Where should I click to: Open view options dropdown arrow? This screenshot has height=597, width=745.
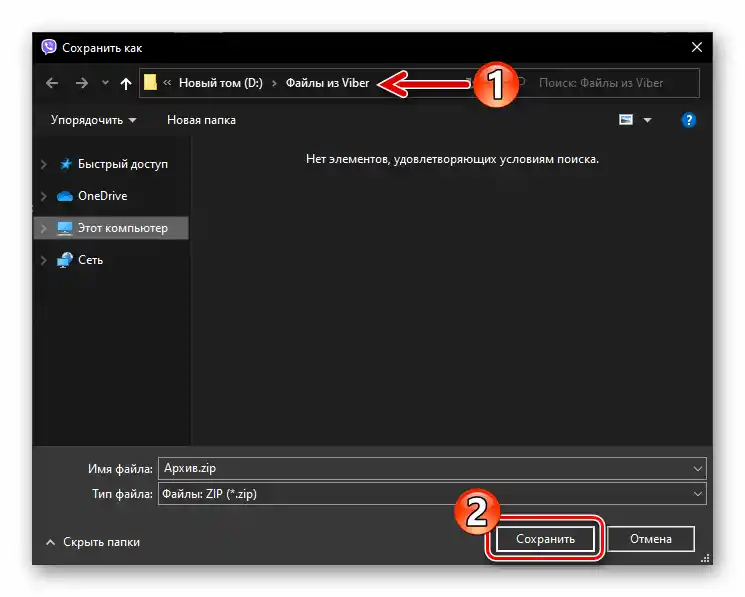point(647,120)
